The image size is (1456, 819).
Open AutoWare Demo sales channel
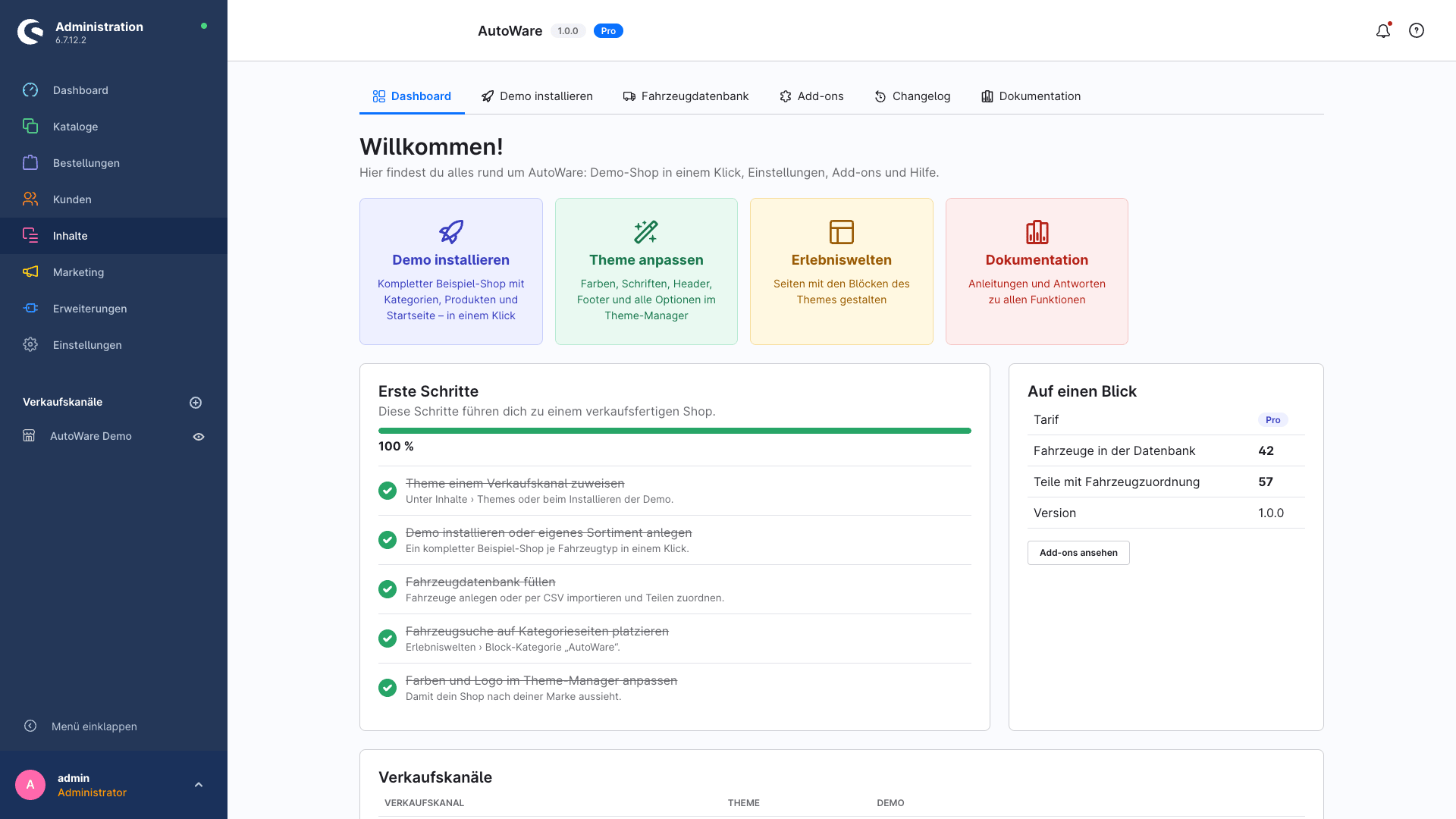pyautogui.click(x=91, y=436)
